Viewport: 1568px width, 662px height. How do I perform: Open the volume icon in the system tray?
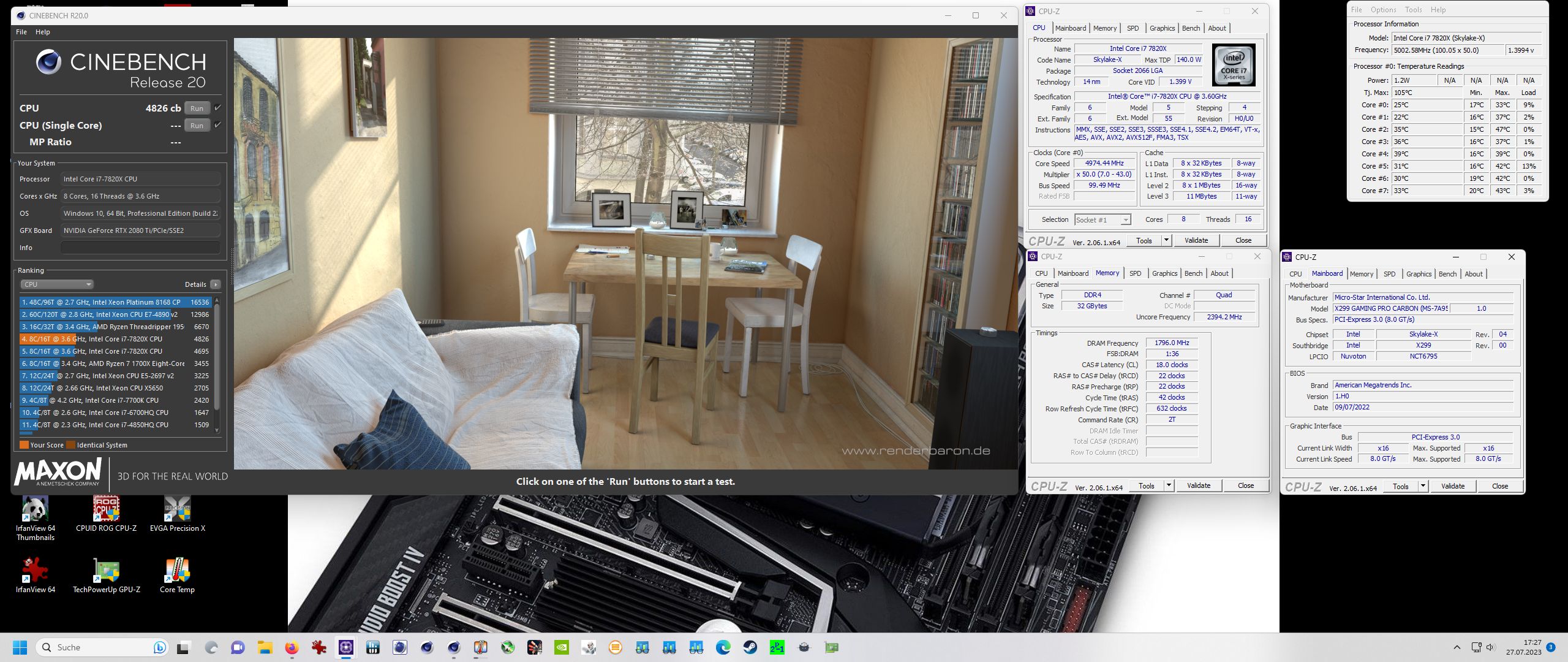point(1490,647)
